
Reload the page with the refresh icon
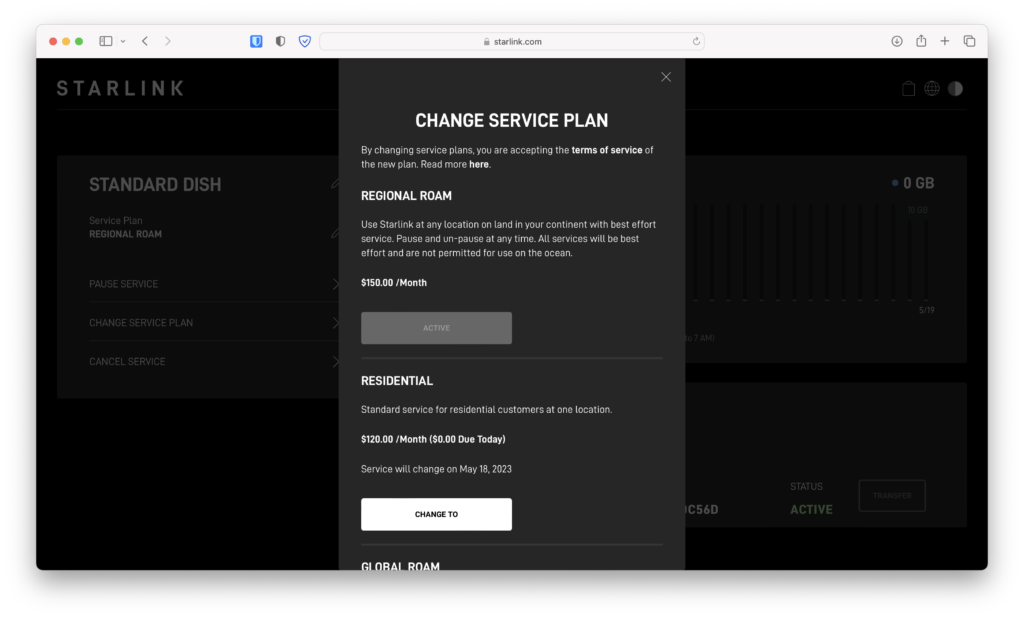[696, 41]
